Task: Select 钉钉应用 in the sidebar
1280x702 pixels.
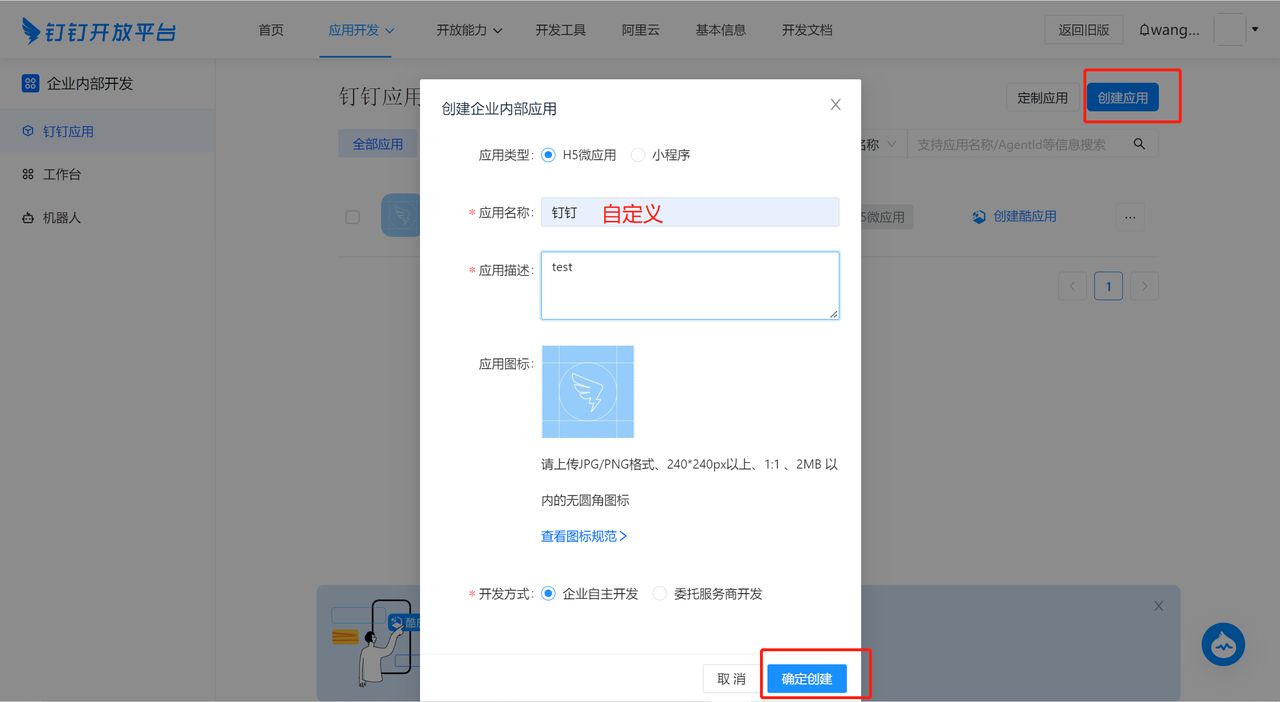Action: 107,131
